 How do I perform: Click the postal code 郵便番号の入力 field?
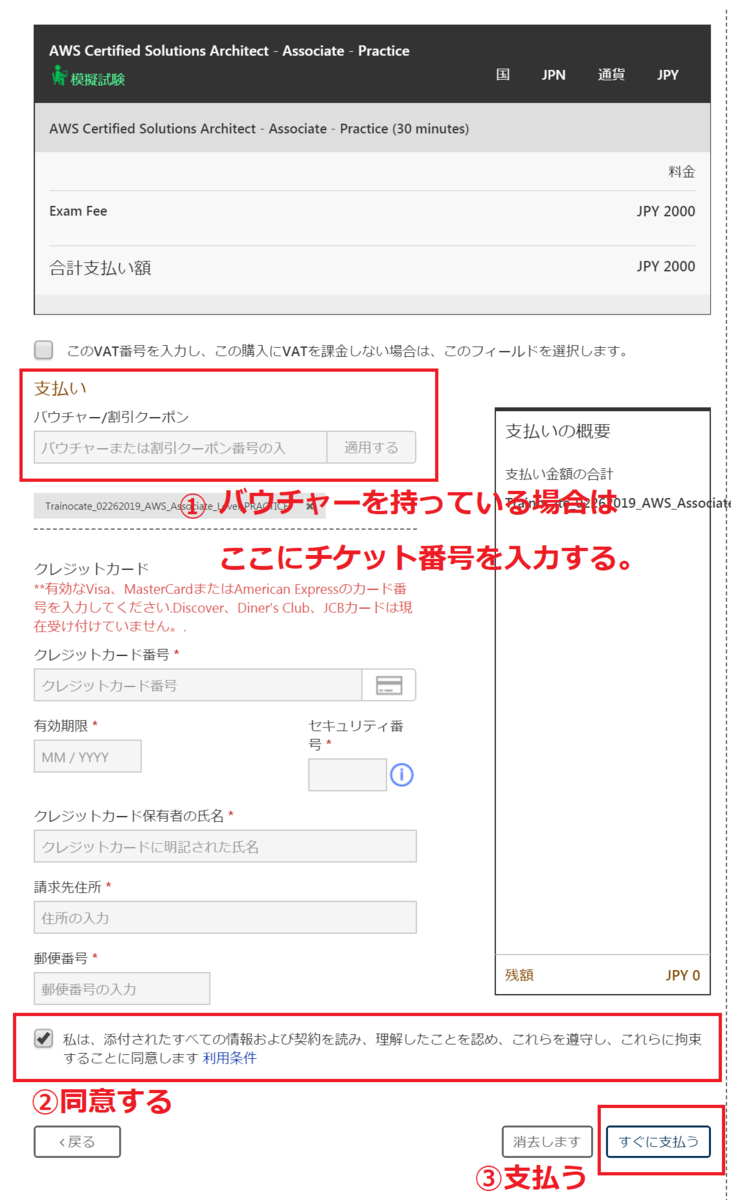click(x=122, y=988)
